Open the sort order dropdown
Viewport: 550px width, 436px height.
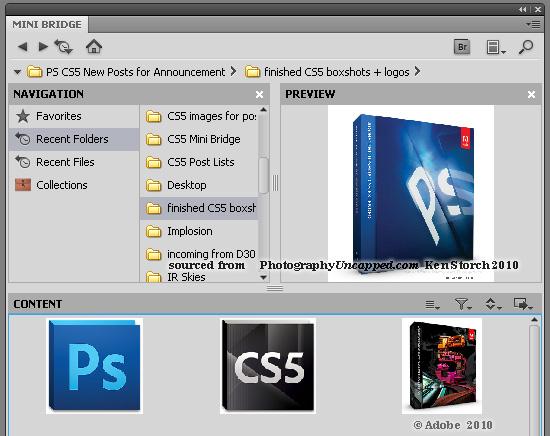[x=493, y=304]
